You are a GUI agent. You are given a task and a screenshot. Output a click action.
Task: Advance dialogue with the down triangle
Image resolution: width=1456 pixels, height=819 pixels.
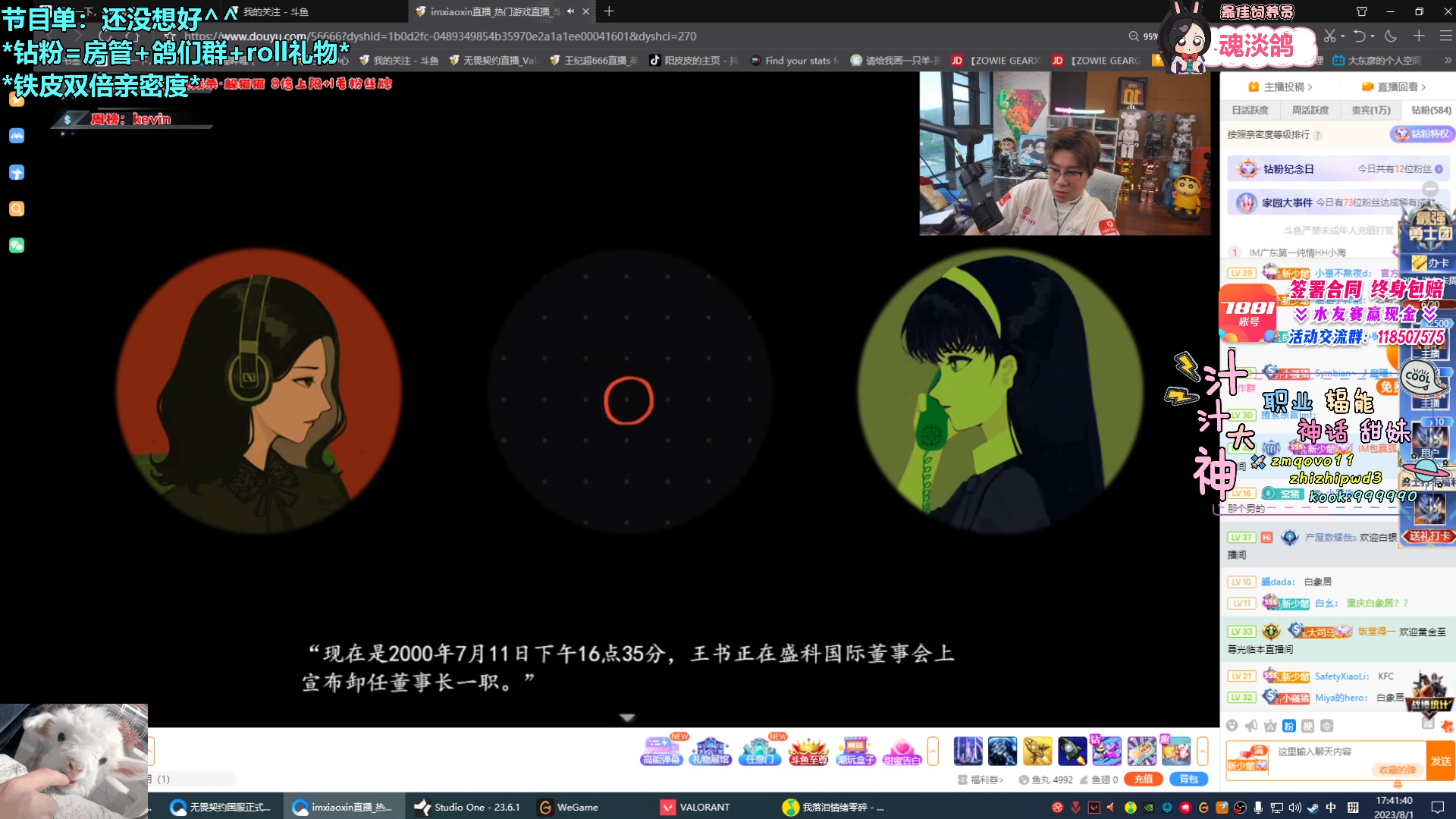coord(627,717)
